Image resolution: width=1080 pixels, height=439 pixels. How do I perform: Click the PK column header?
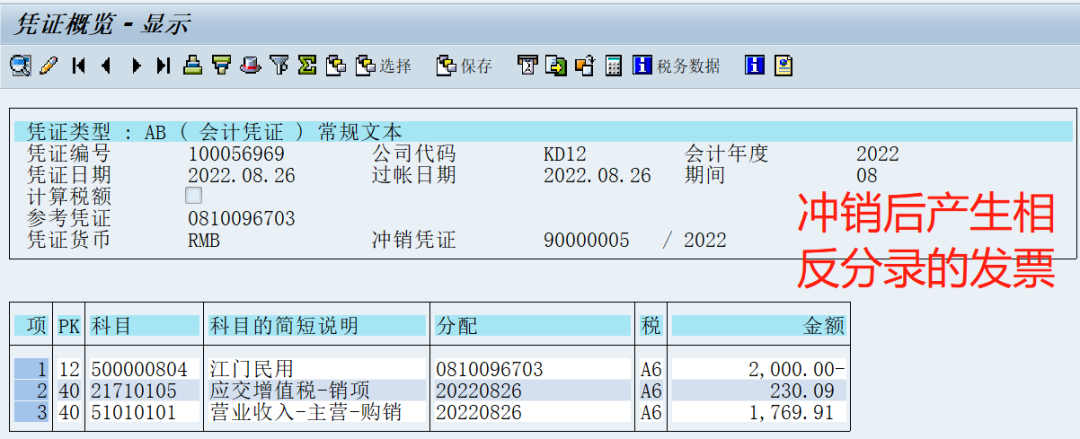point(69,326)
